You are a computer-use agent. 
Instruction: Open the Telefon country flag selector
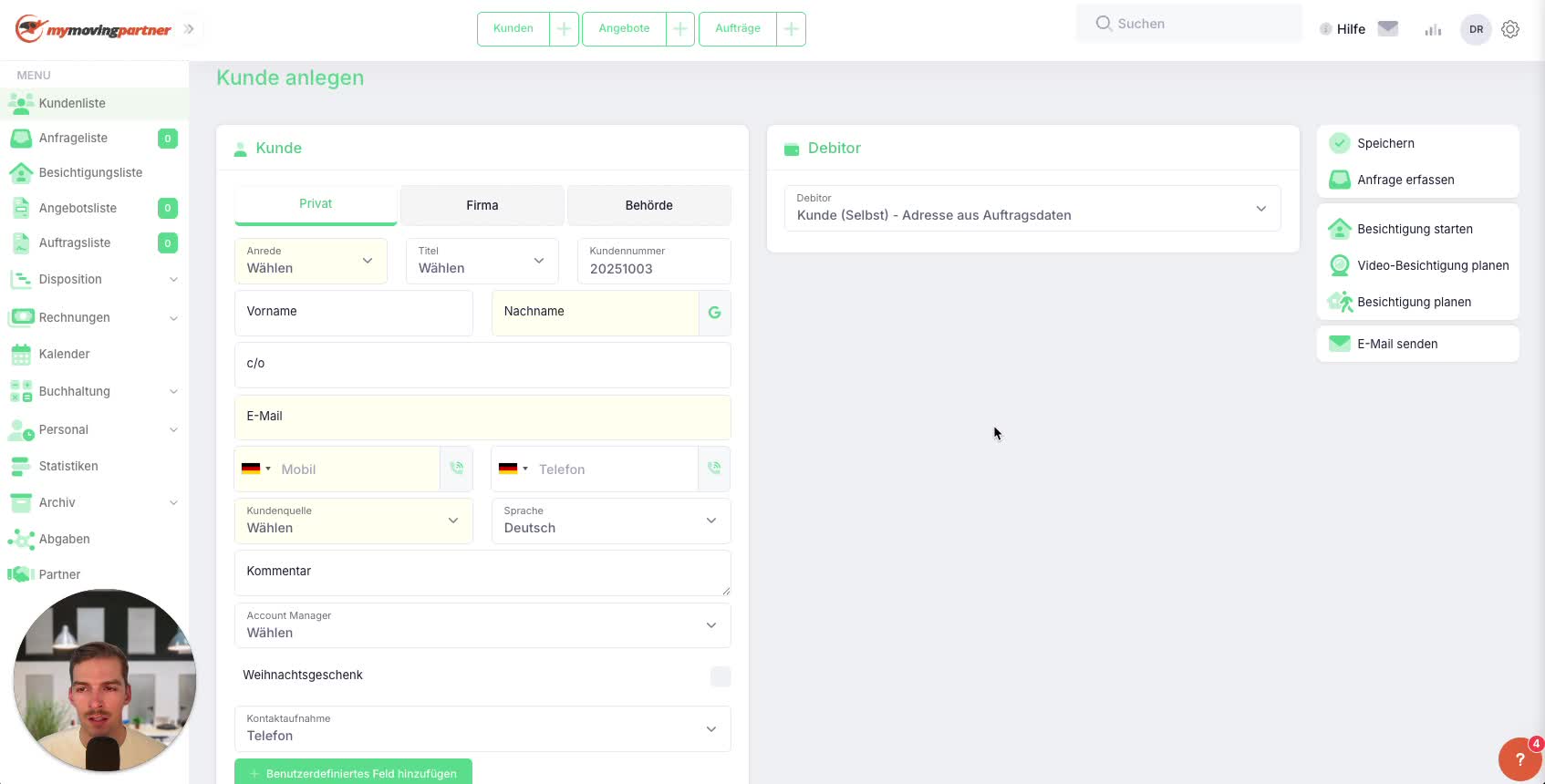point(513,469)
